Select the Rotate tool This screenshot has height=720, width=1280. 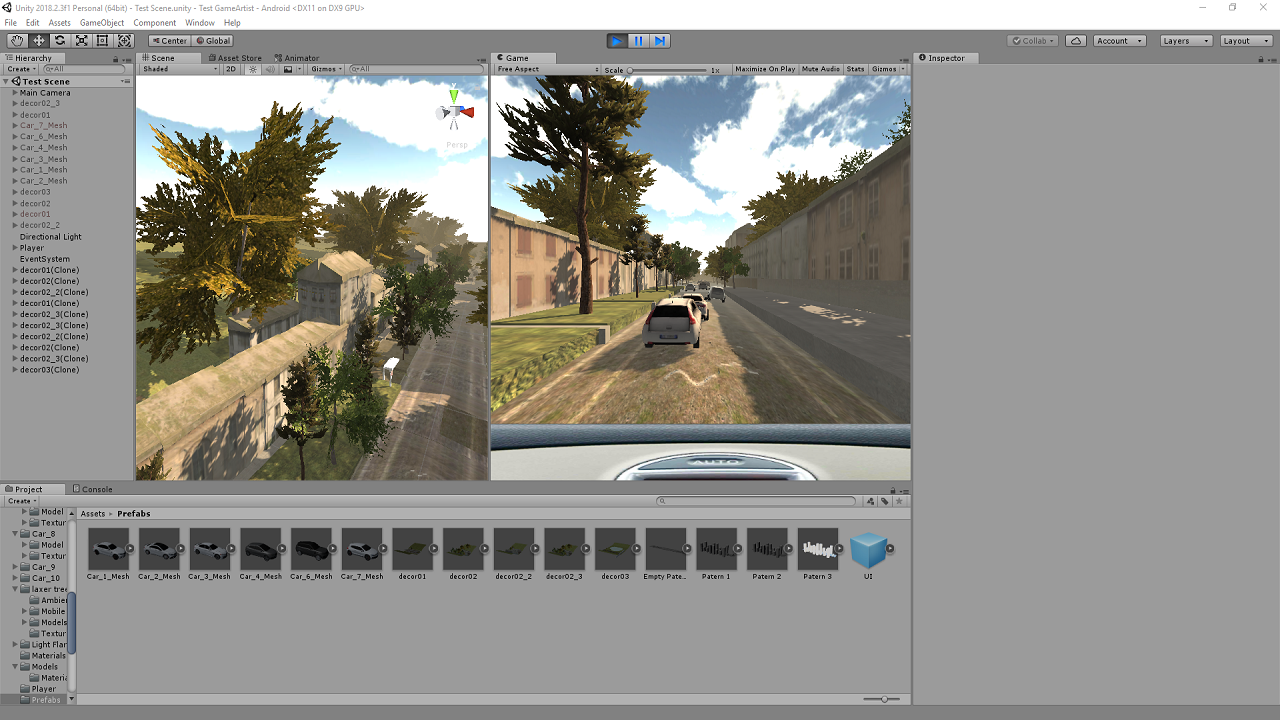pyautogui.click(x=60, y=40)
